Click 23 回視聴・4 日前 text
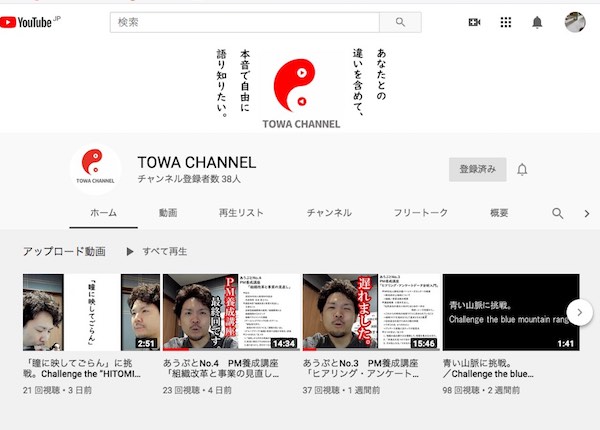 pos(197,390)
